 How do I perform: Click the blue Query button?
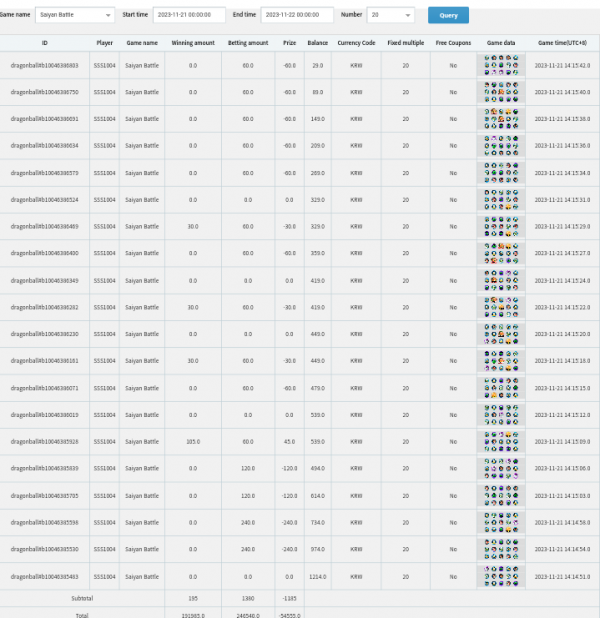[448, 15]
